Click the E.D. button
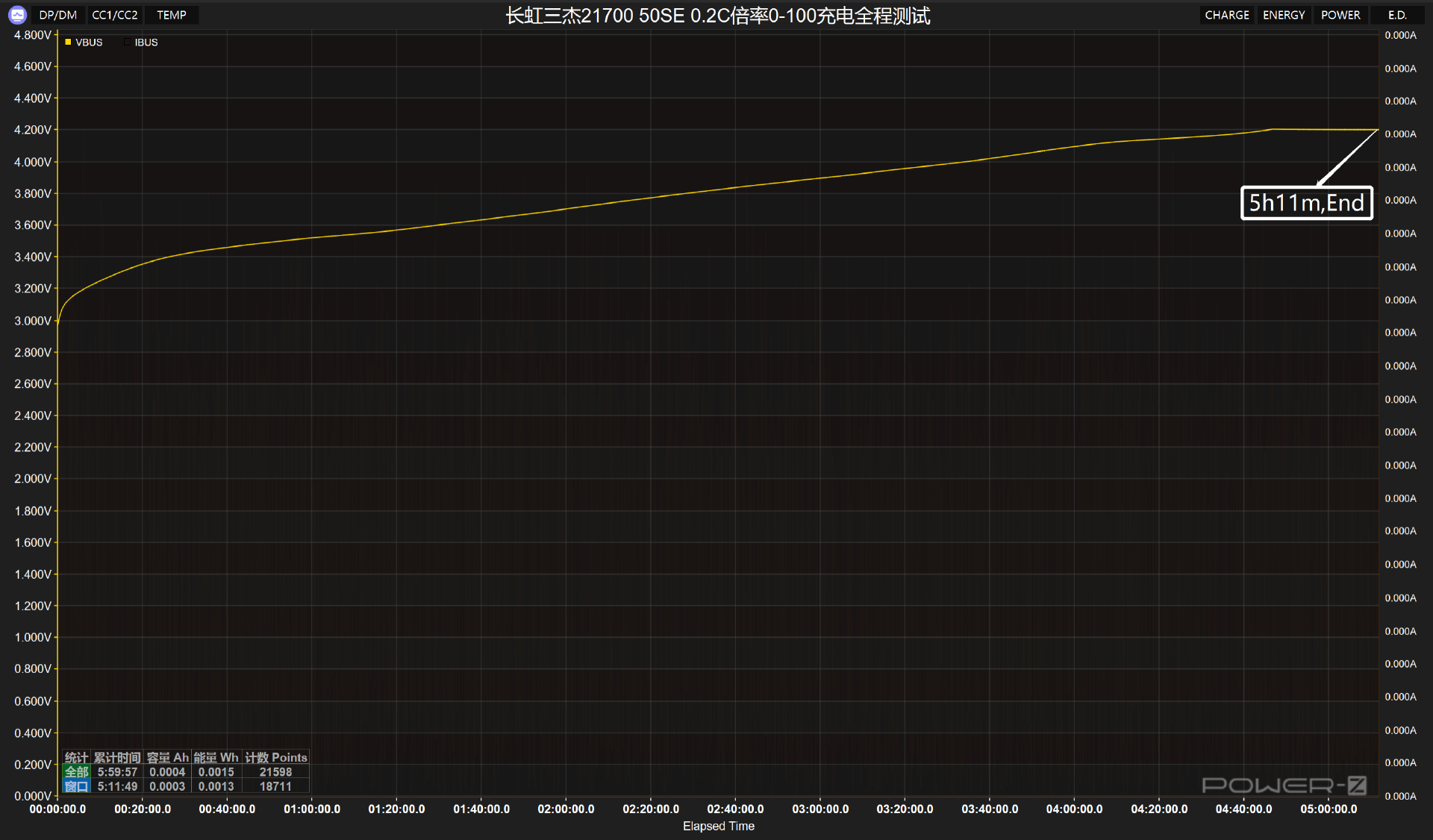This screenshot has height=840, width=1433. tap(1397, 15)
